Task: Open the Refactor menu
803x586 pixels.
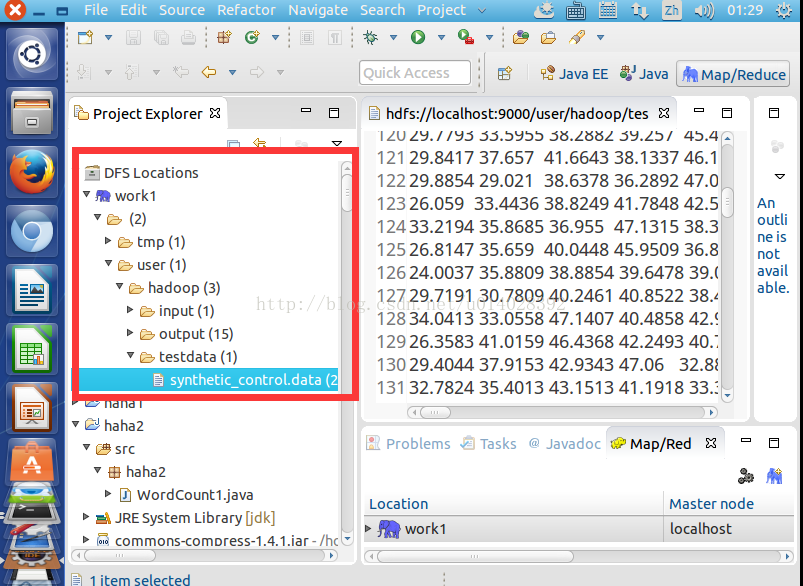Action: click(246, 10)
